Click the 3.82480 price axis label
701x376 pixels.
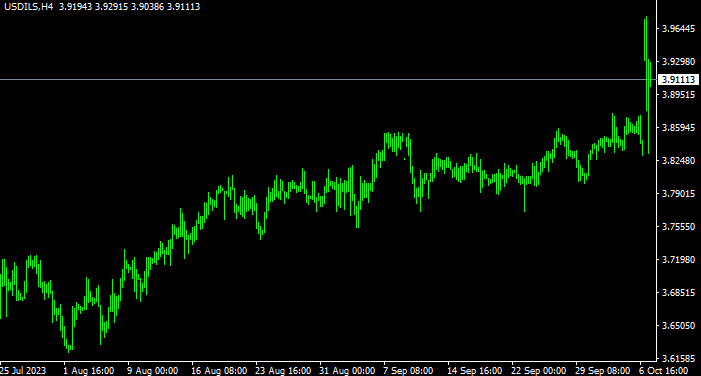click(679, 161)
